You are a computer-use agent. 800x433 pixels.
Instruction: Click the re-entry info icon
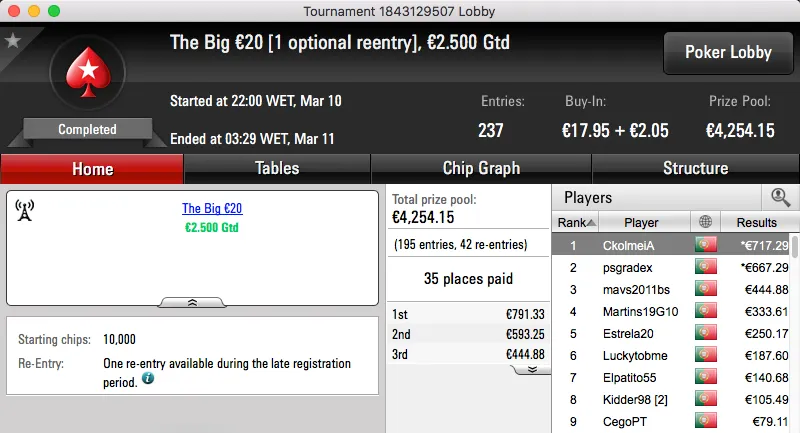148,380
